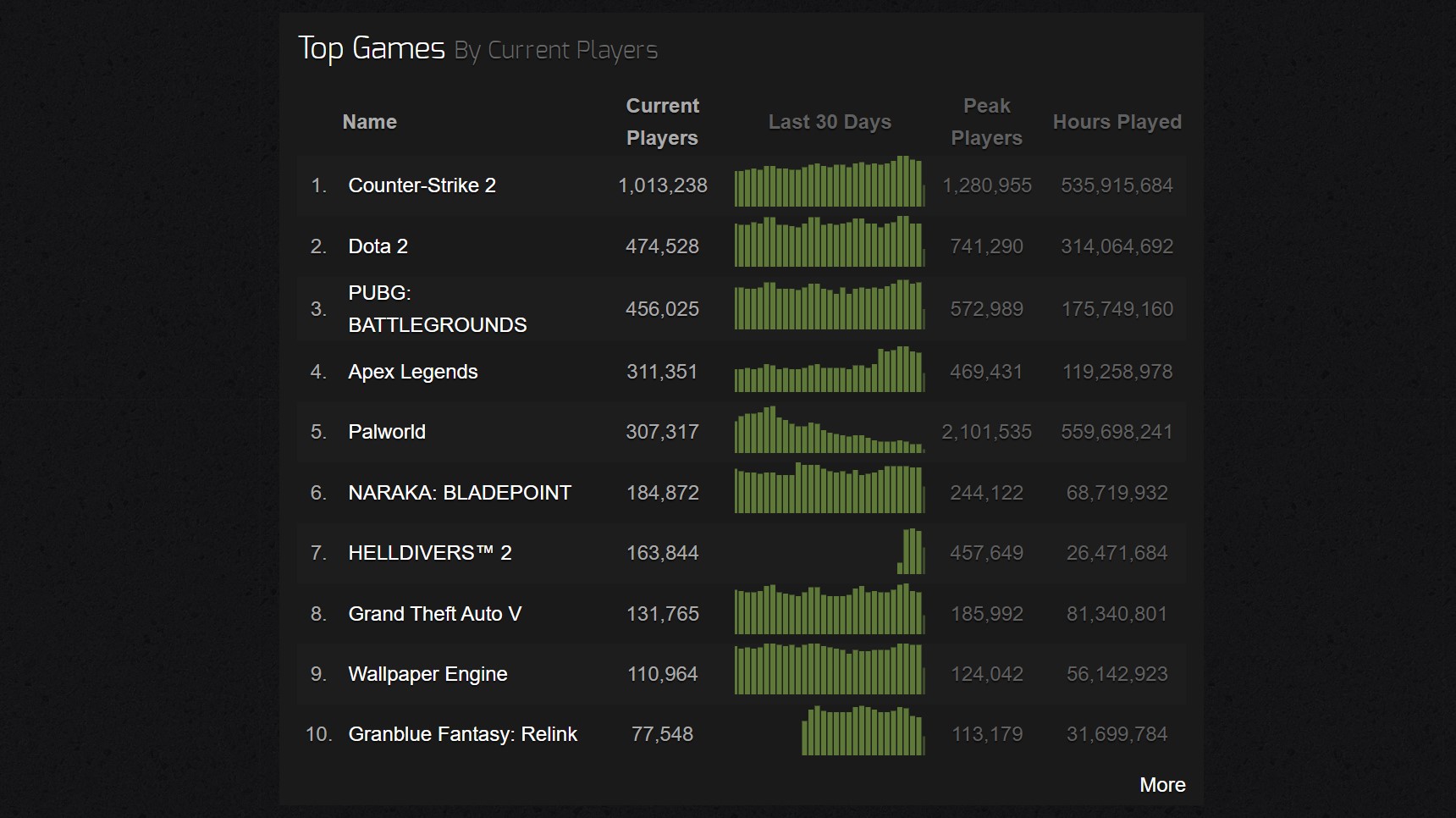Select hours played value 56,142,923
The height and width of the screenshot is (818, 1456).
click(x=1117, y=674)
